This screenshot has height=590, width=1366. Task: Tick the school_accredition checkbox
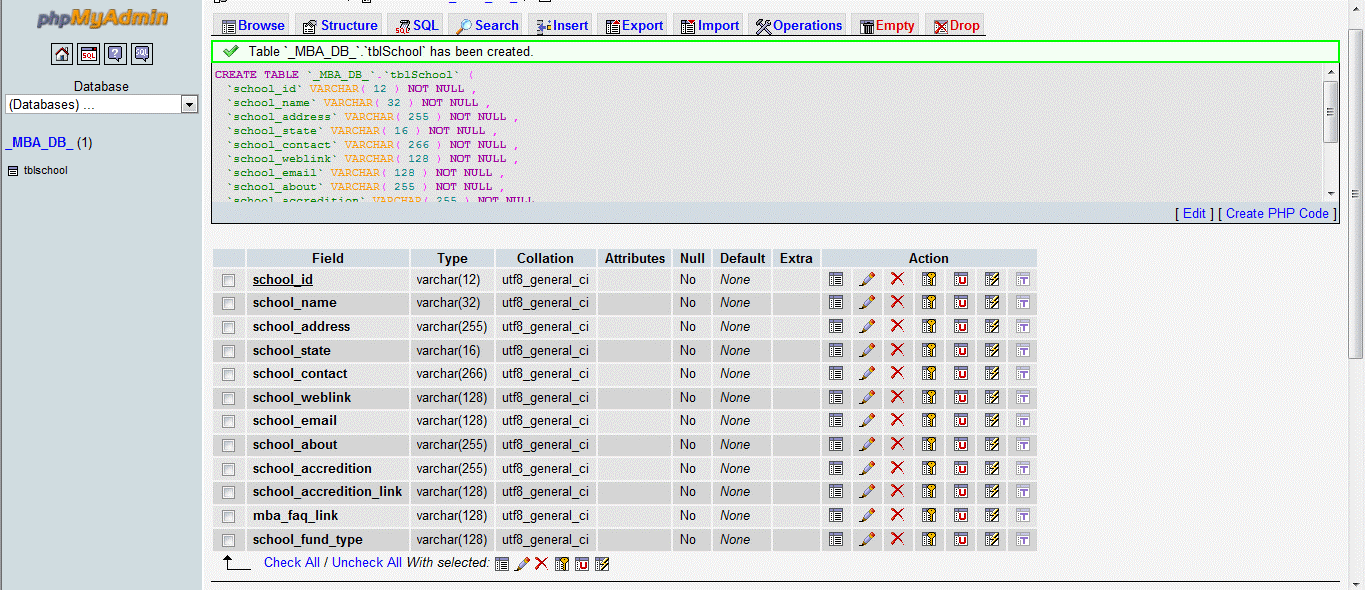[229, 469]
